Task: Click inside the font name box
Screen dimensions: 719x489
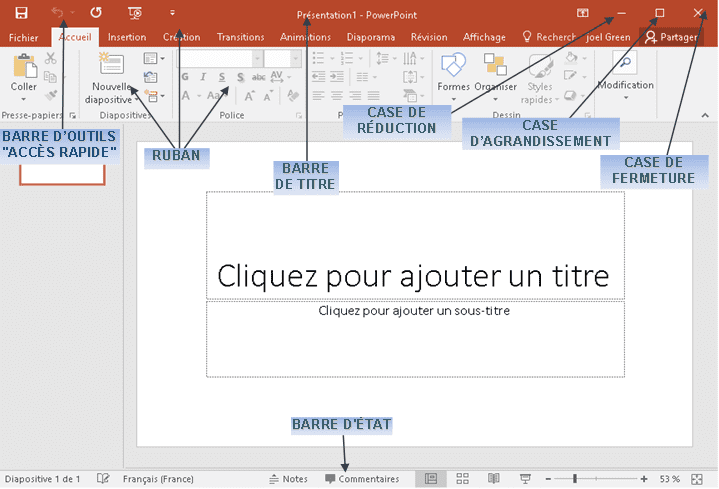Action: (x=216, y=59)
